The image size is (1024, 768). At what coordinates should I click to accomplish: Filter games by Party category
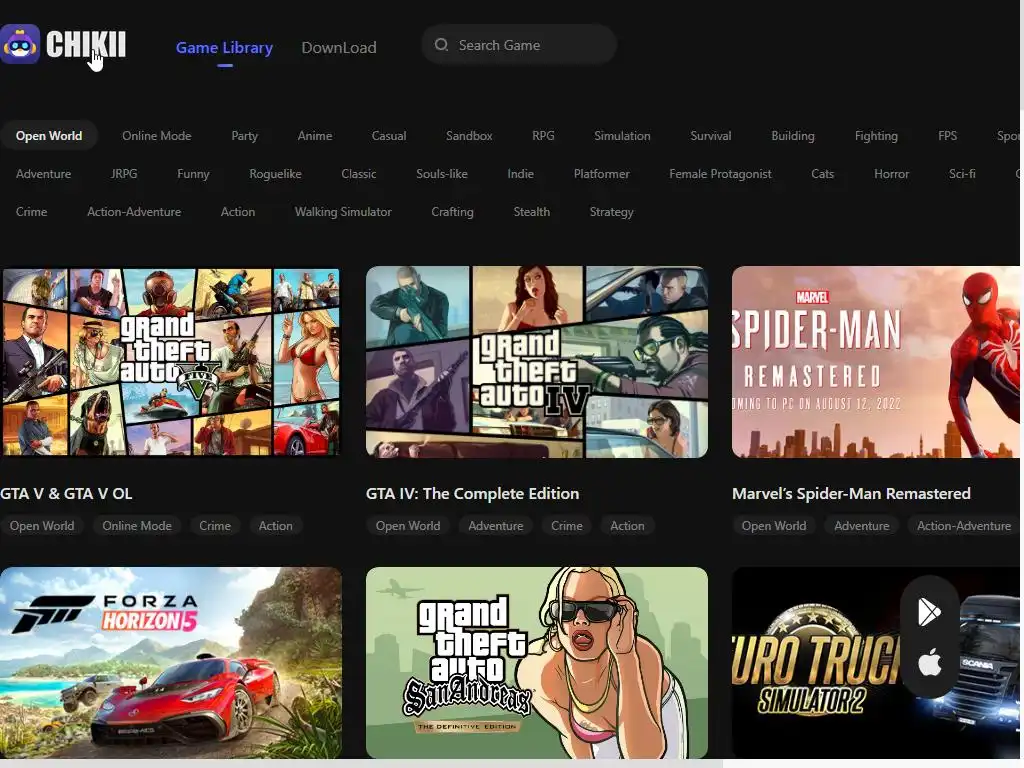244,136
